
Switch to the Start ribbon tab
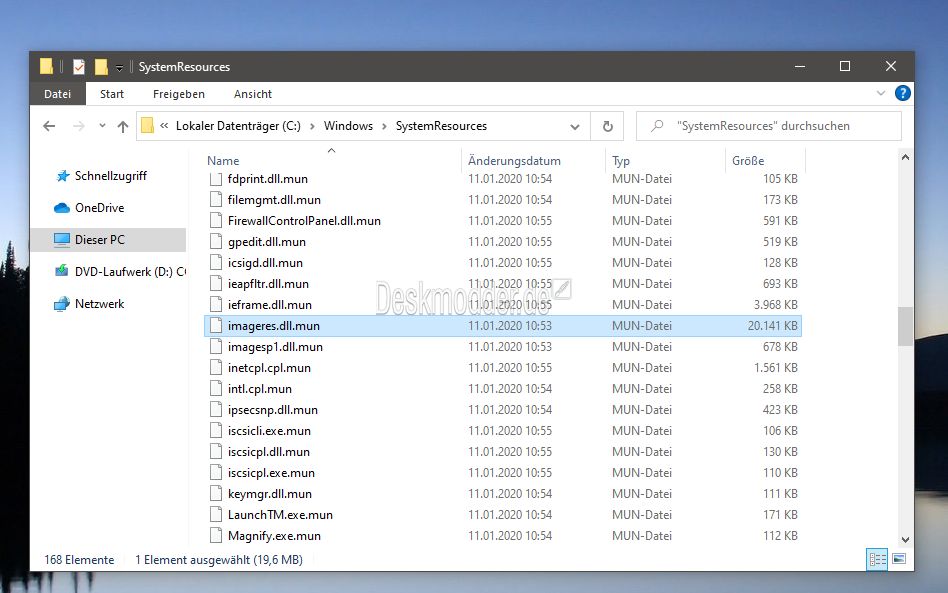tap(112, 94)
